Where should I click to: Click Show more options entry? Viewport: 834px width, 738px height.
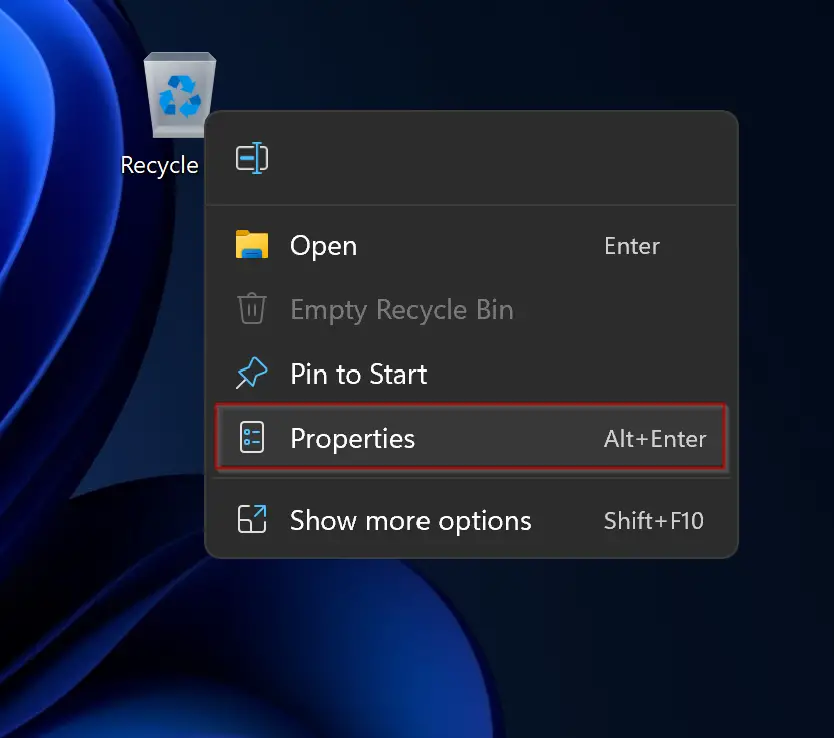pyautogui.click(x=471, y=520)
